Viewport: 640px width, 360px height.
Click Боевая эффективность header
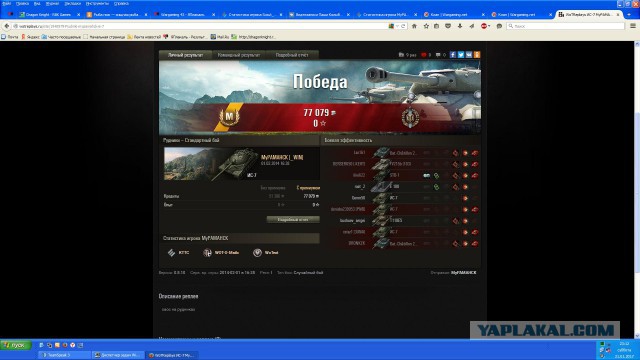pyautogui.click(x=348, y=140)
